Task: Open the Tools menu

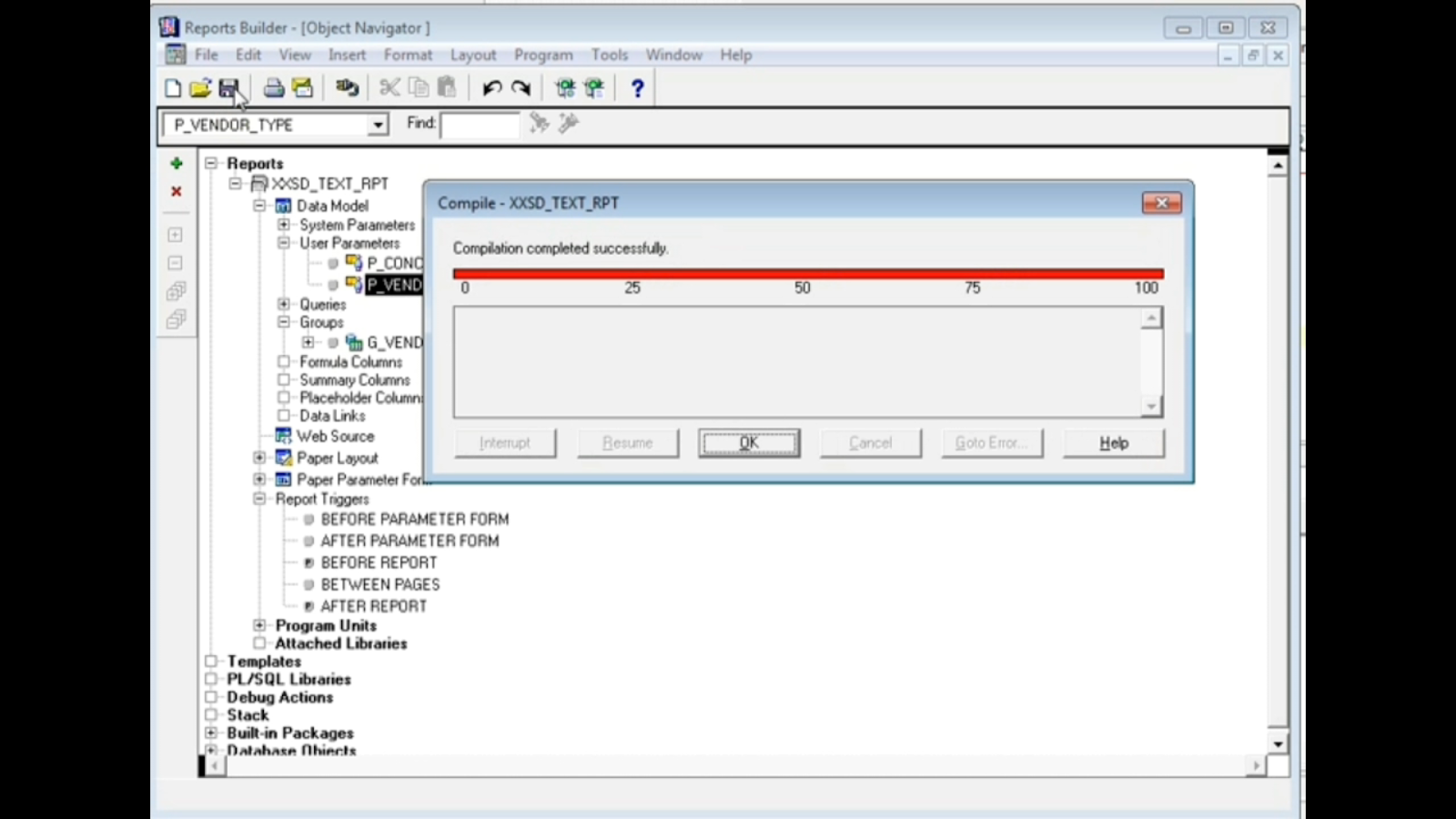Action: coord(609,55)
